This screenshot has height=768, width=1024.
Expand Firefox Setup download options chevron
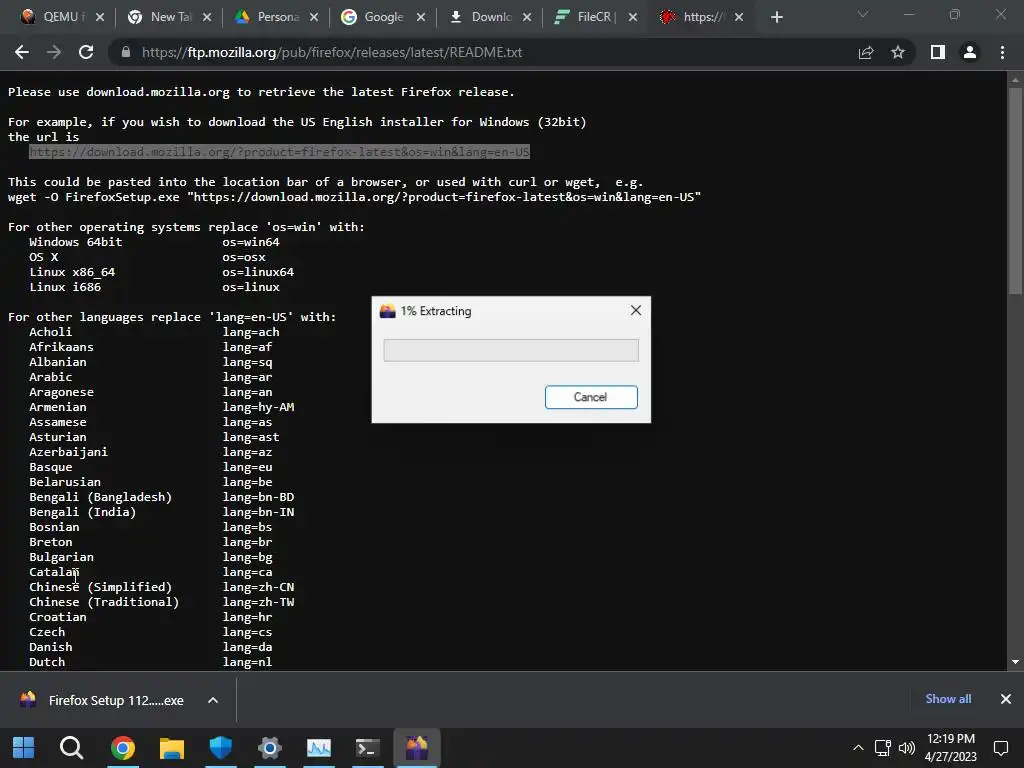click(213, 700)
